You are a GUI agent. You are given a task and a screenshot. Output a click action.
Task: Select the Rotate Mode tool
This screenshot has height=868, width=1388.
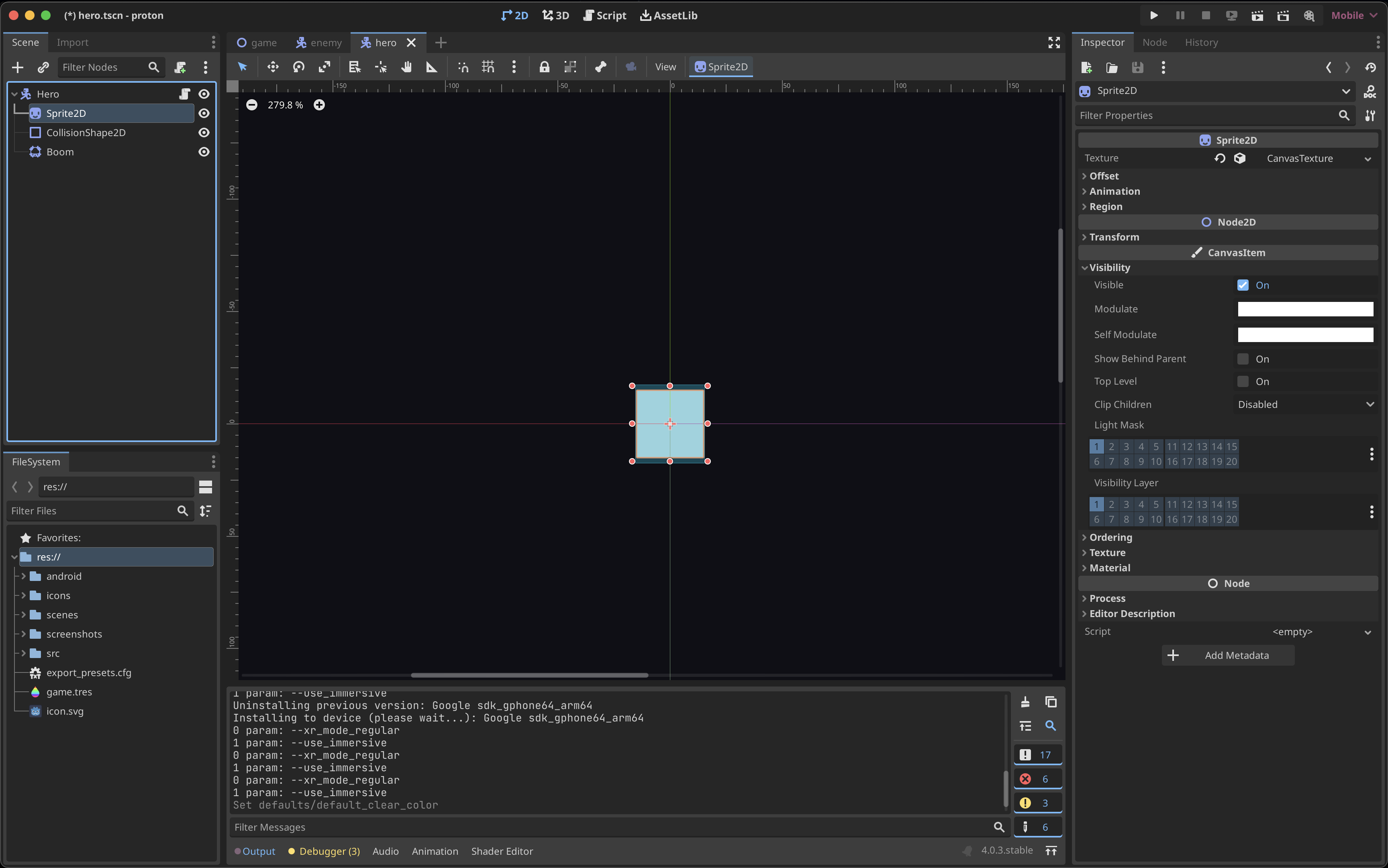299,67
